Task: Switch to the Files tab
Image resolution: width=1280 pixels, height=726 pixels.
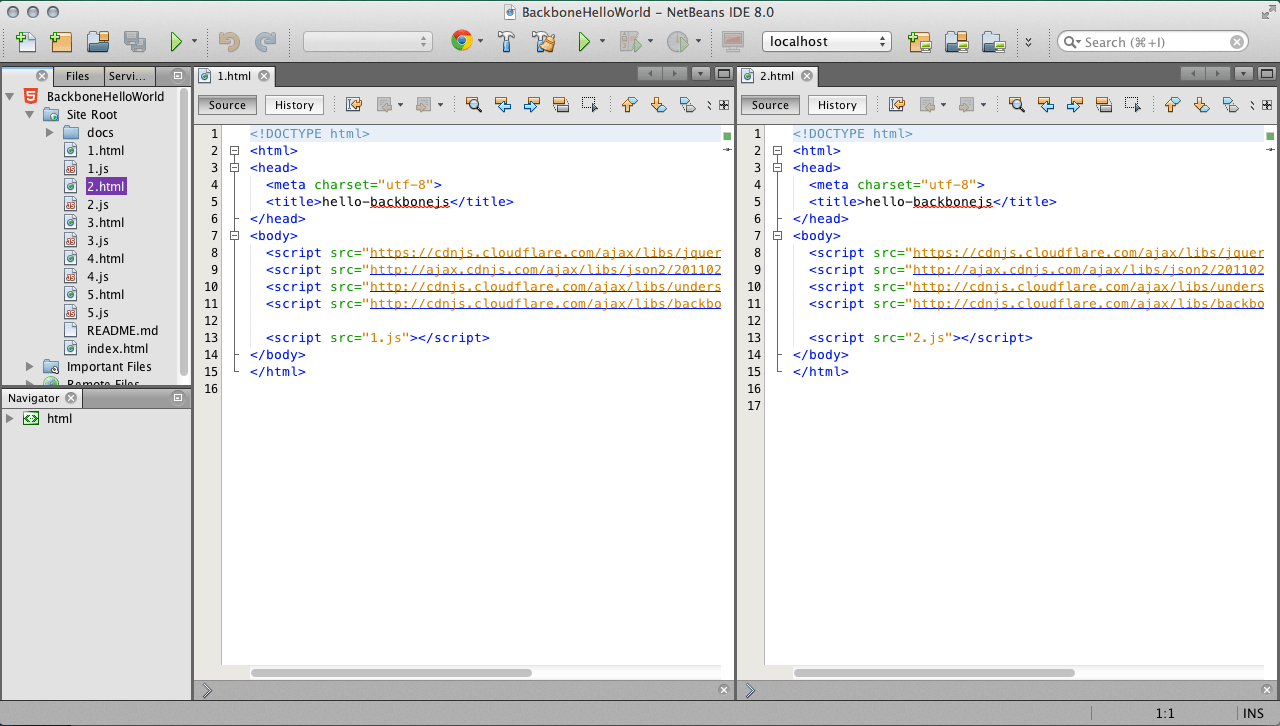Action: [78, 76]
